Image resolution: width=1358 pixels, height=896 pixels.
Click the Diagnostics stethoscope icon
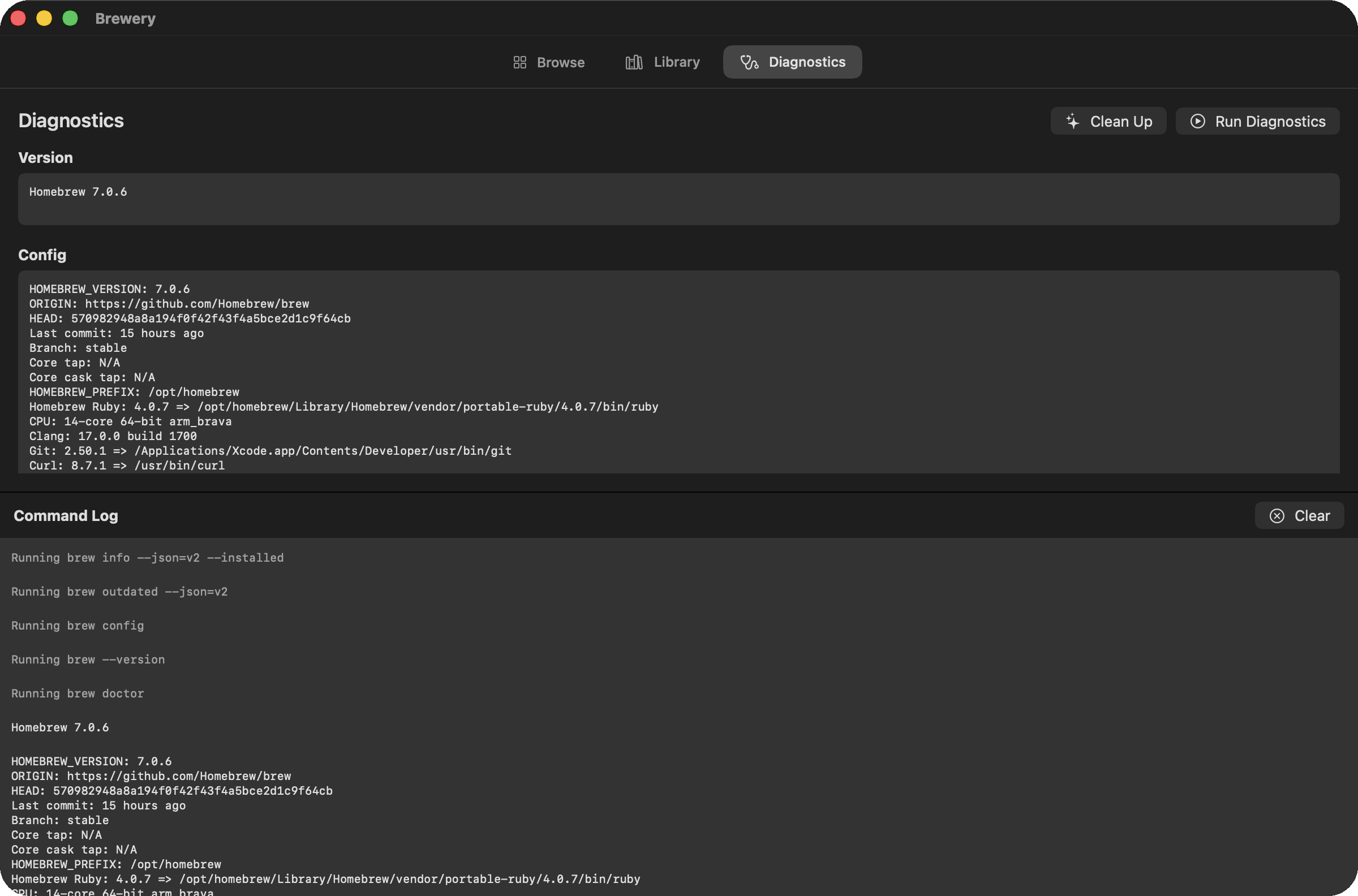[749, 62]
